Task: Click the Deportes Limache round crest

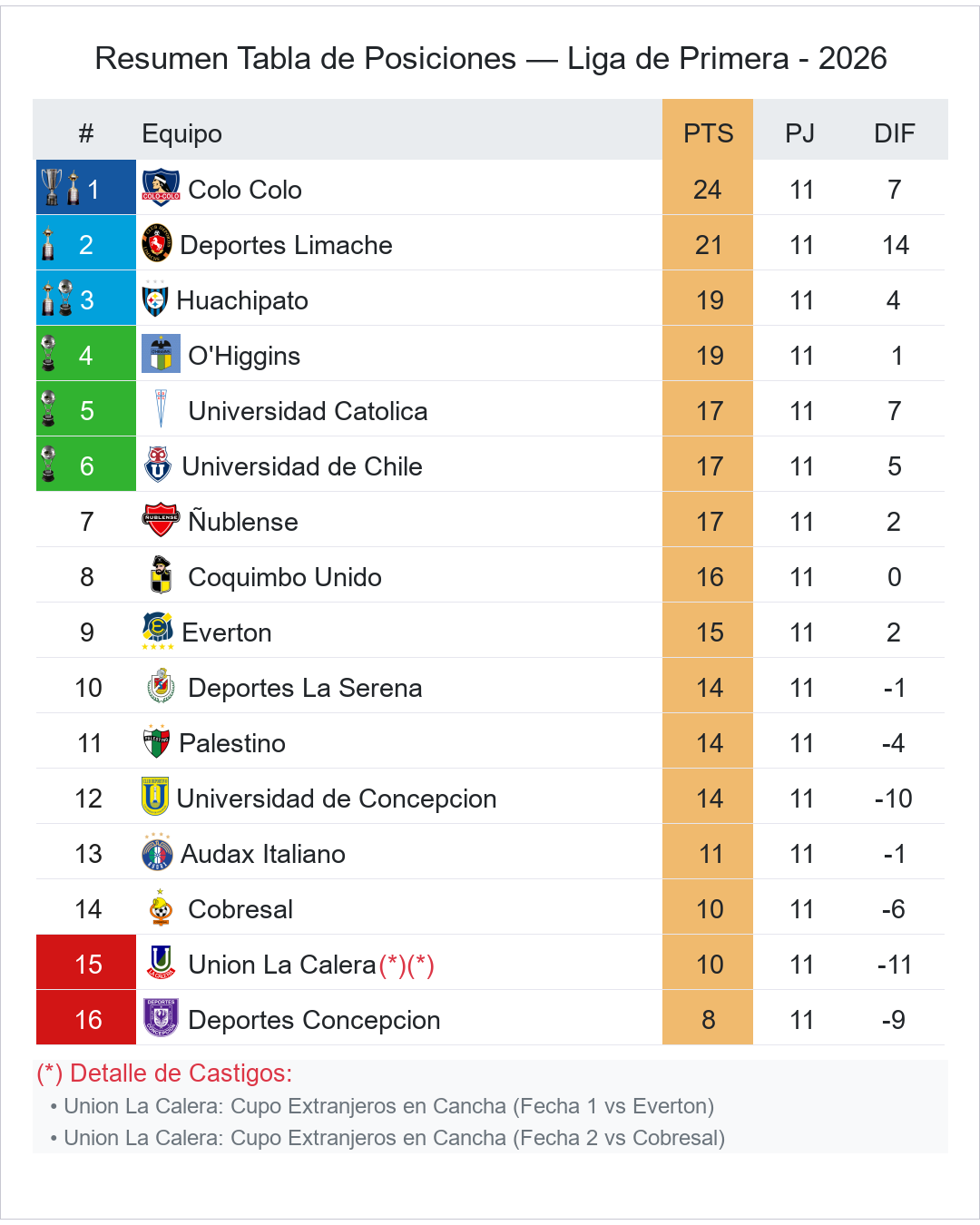Action: tap(157, 243)
